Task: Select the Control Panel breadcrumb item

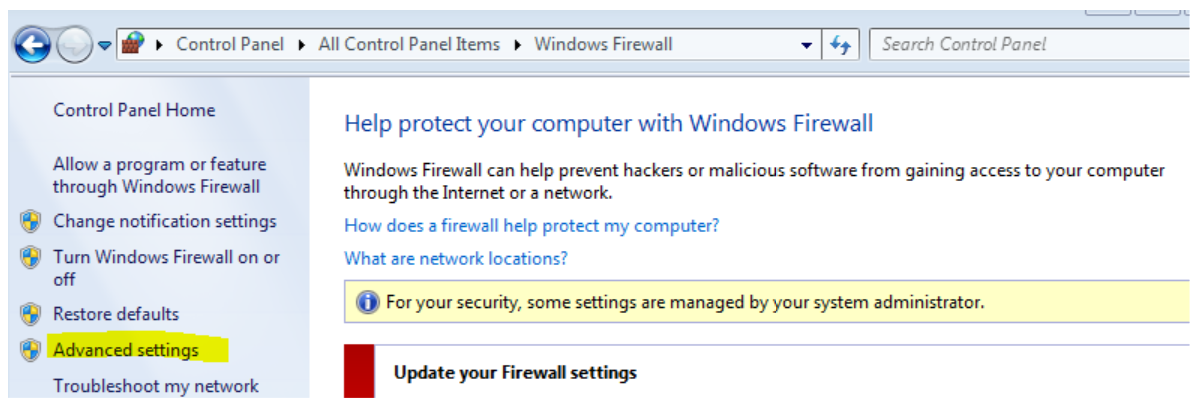Action: click(x=230, y=44)
